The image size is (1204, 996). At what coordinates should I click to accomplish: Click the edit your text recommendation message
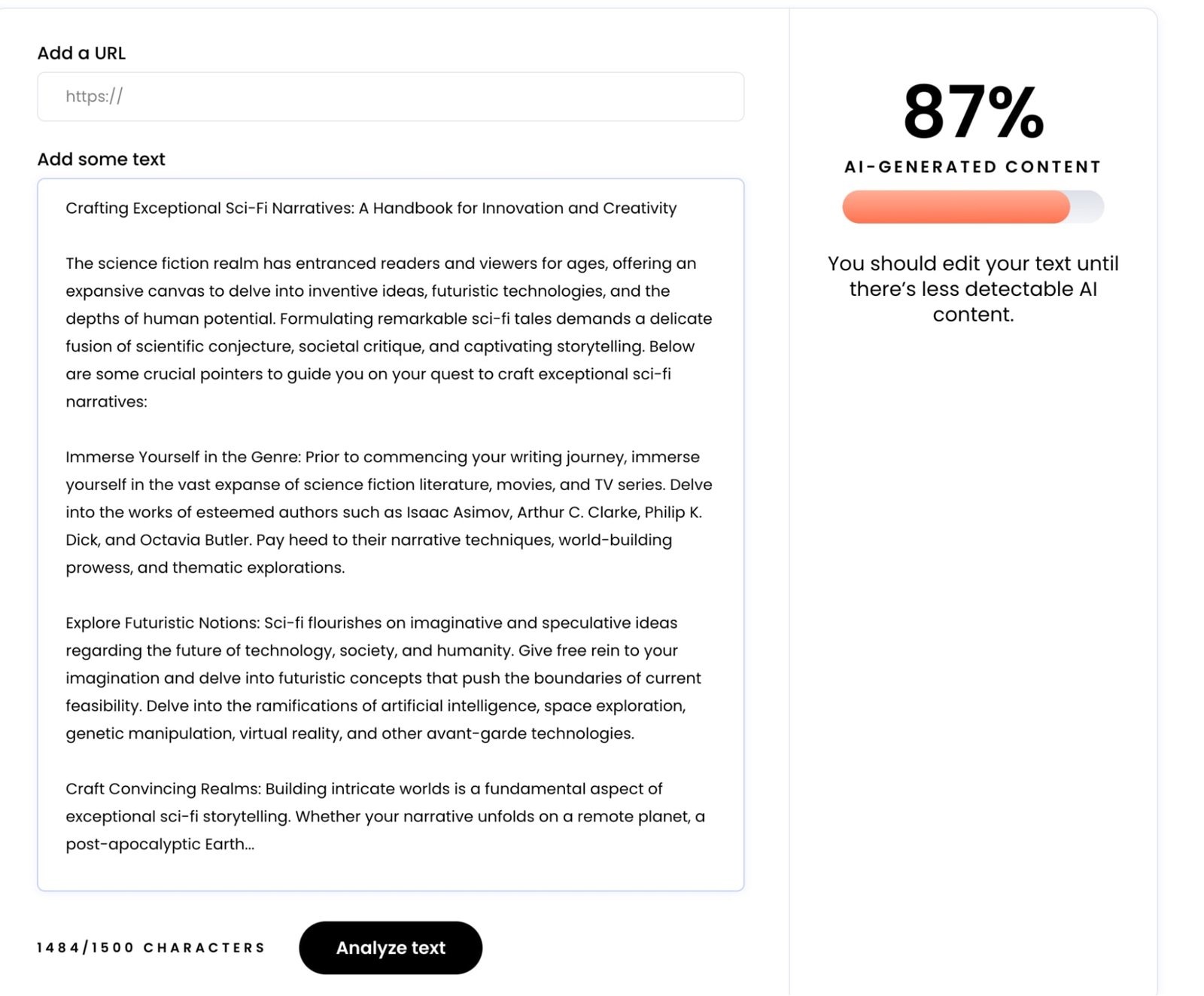click(972, 289)
